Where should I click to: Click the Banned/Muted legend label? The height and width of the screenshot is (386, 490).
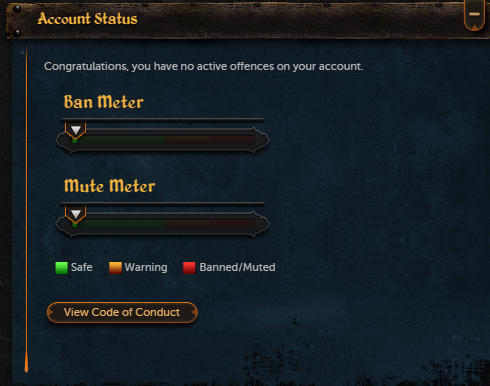pos(237,267)
